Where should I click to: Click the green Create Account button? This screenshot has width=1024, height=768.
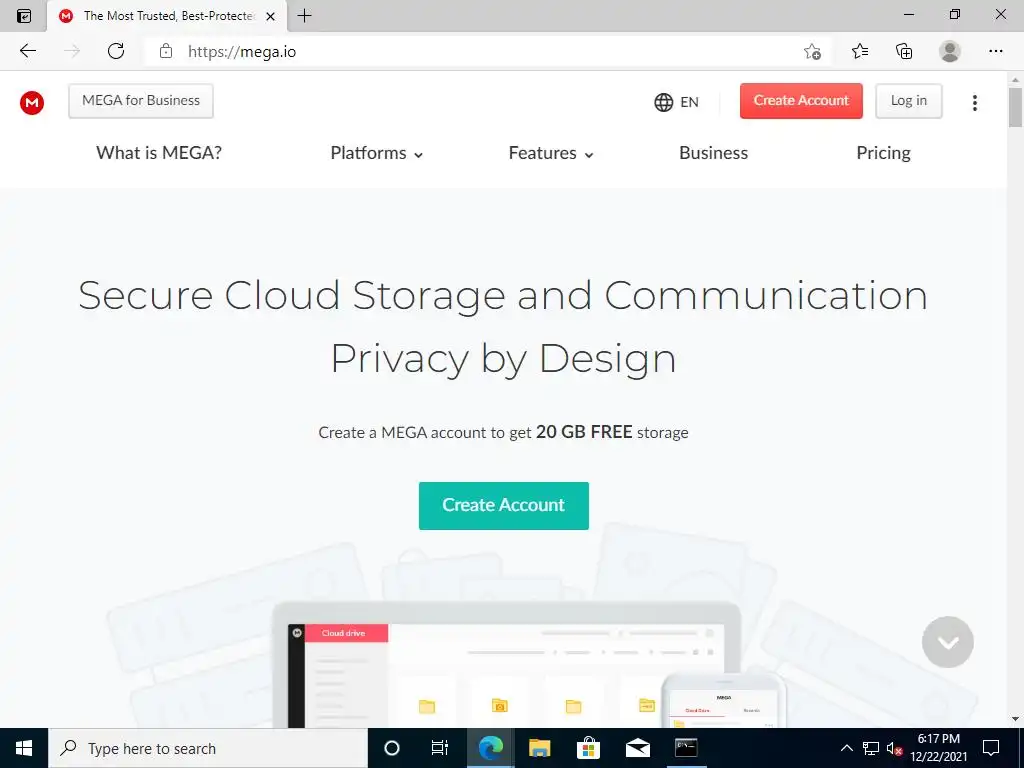[504, 505]
